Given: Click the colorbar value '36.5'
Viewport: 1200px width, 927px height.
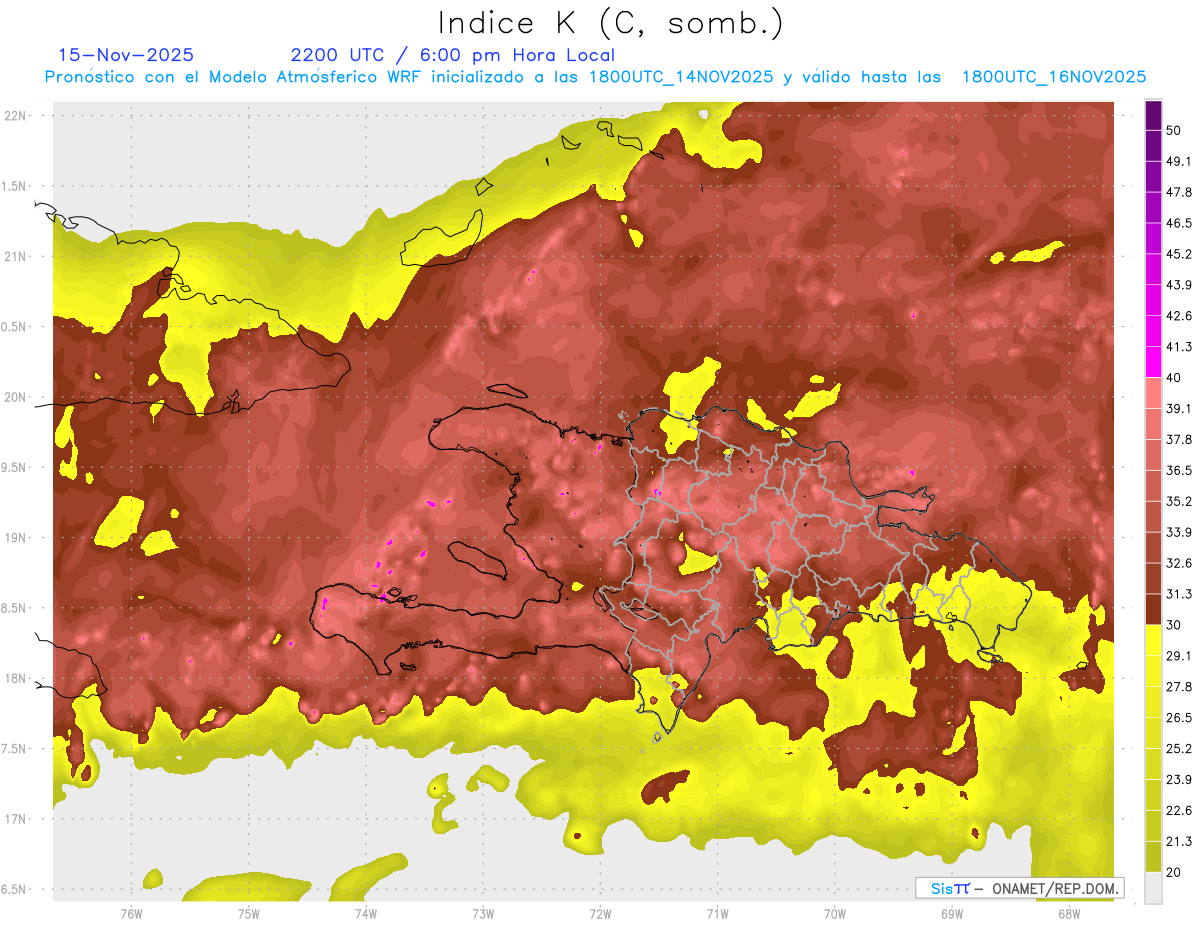Looking at the screenshot, I should click(1178, 470).
